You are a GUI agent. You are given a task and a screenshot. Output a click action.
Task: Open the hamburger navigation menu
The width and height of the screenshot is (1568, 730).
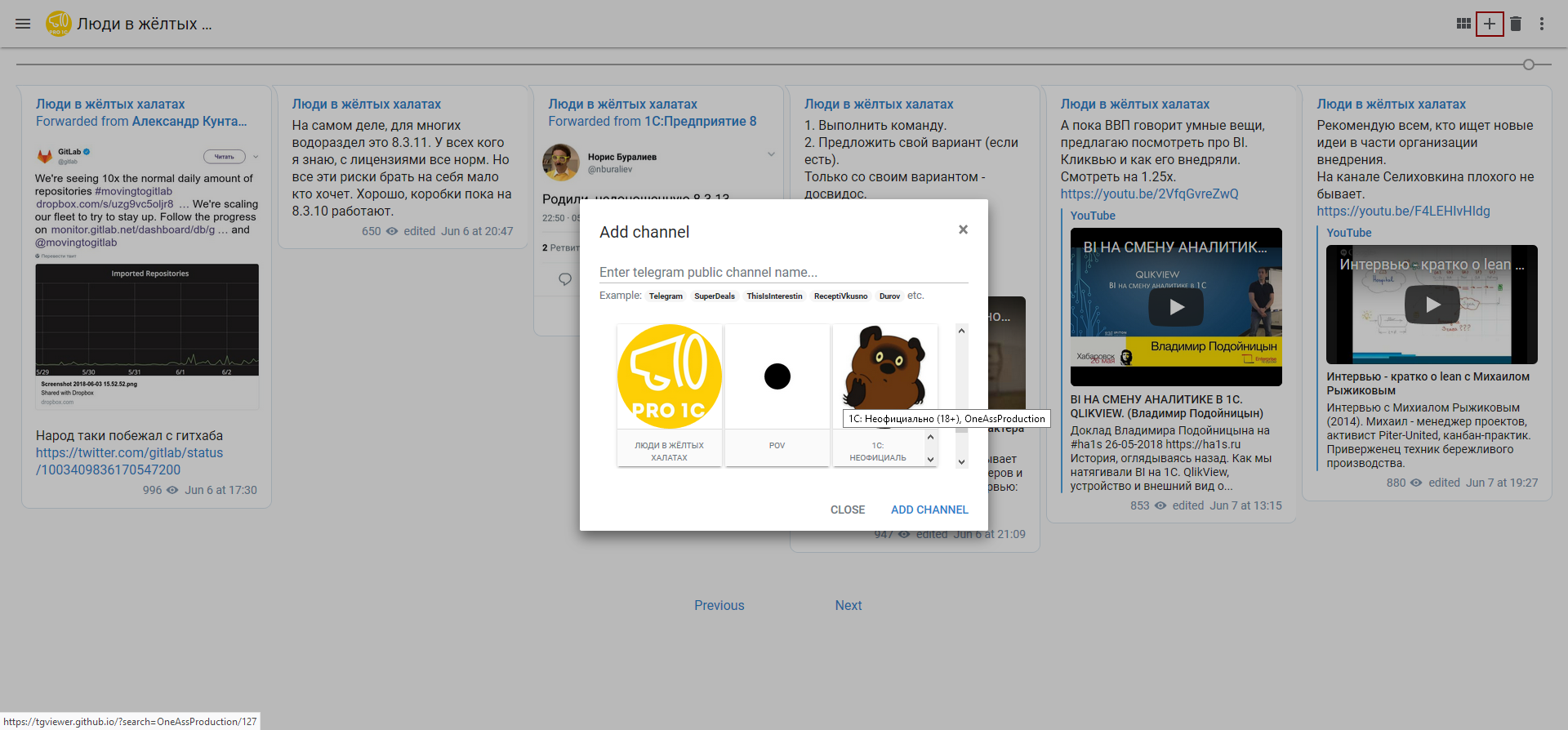[x=23, y=24]
